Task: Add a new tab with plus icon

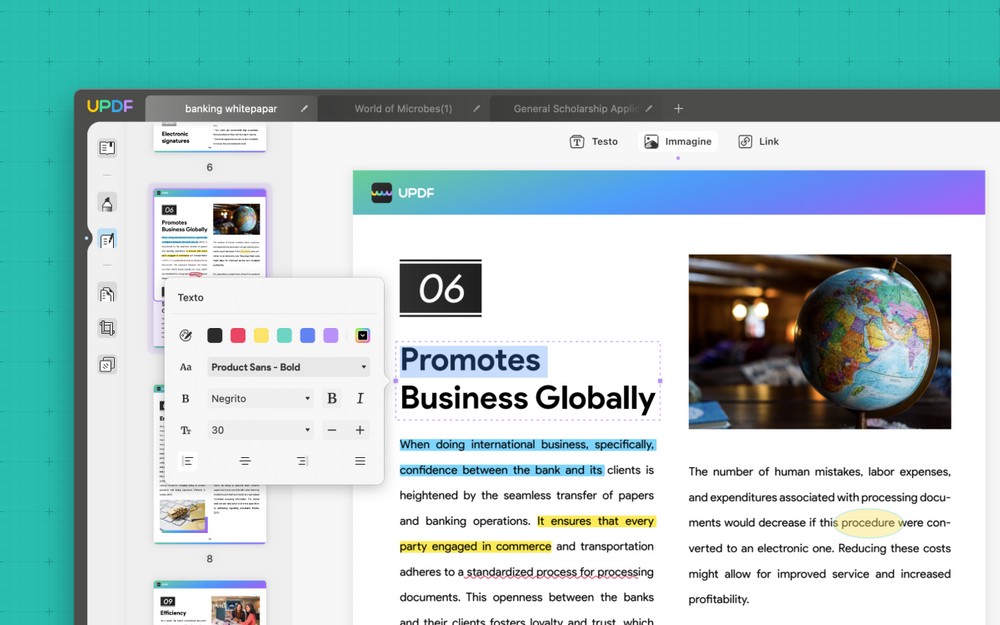Action: (x=679, y=108)
